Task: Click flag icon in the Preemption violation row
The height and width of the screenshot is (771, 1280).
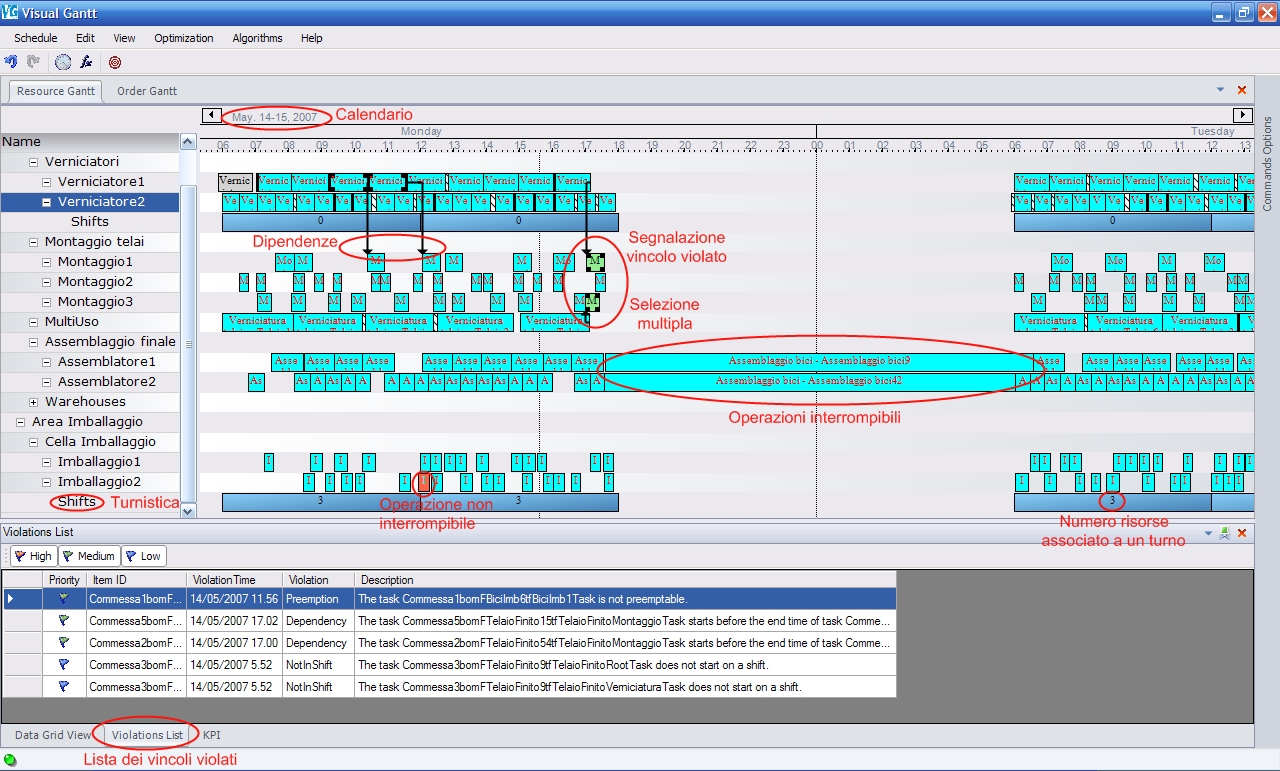Action: [64, 599]
